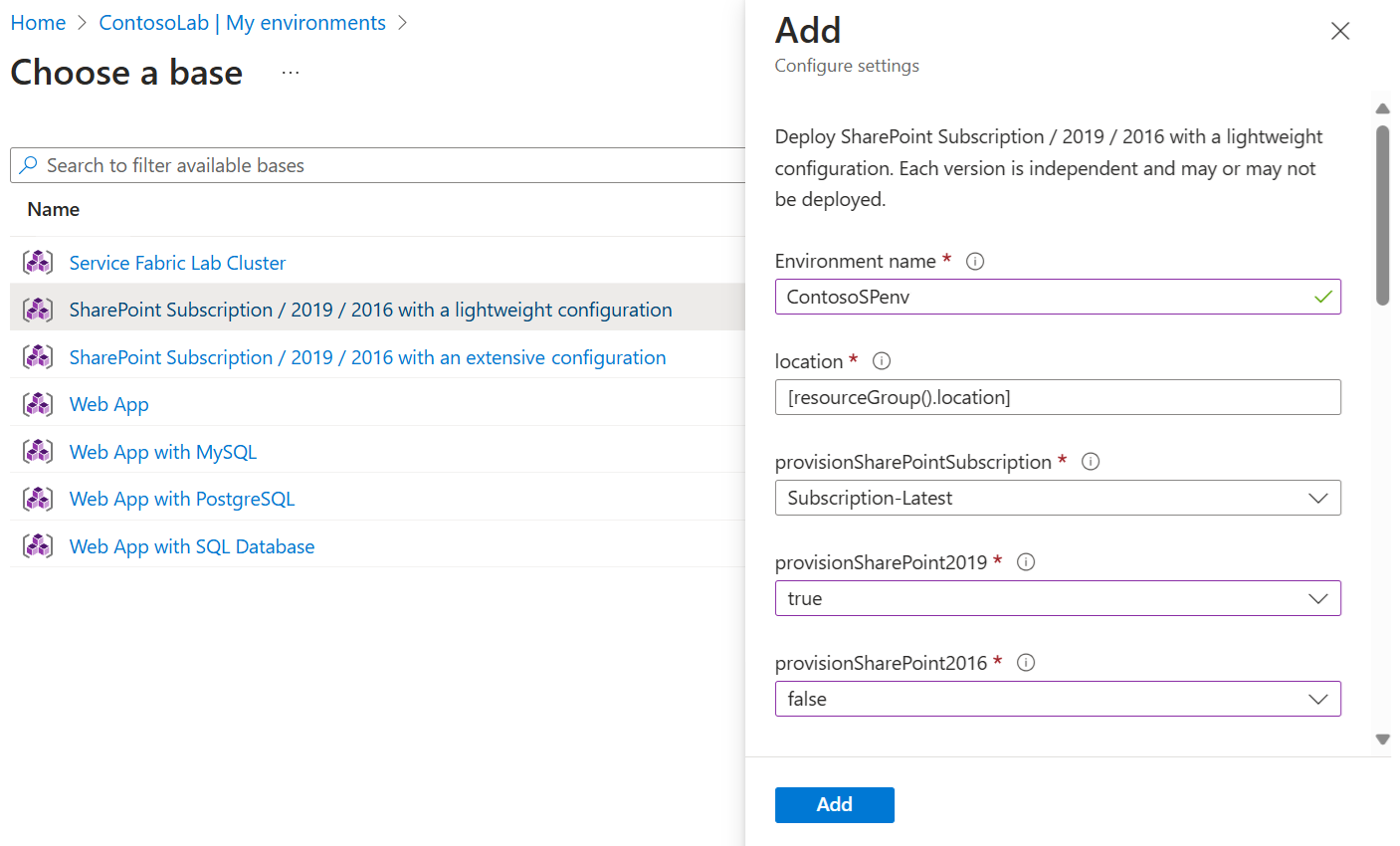Open the ellipsis menu beside Choose a base
The image size is (1400, 846).
[290, 73]
